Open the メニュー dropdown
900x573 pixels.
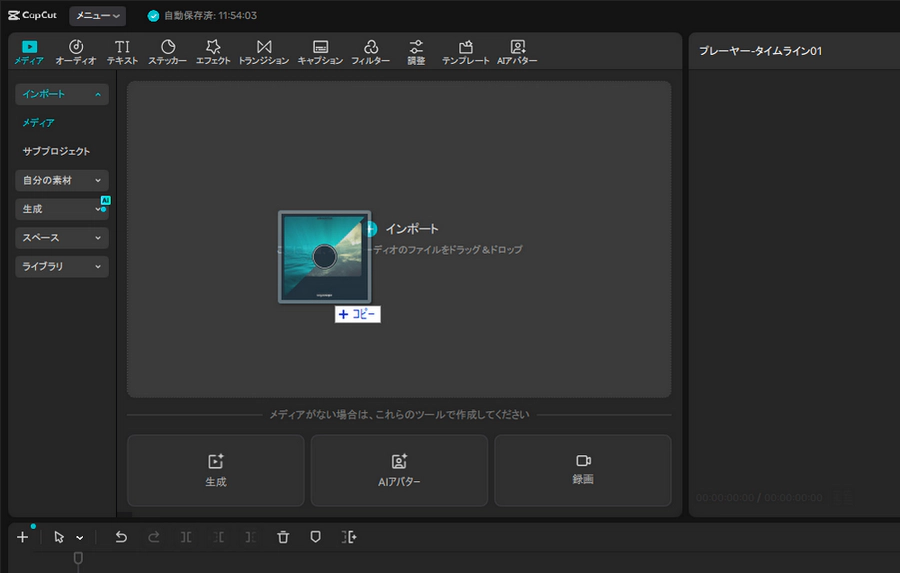[98, 16]
